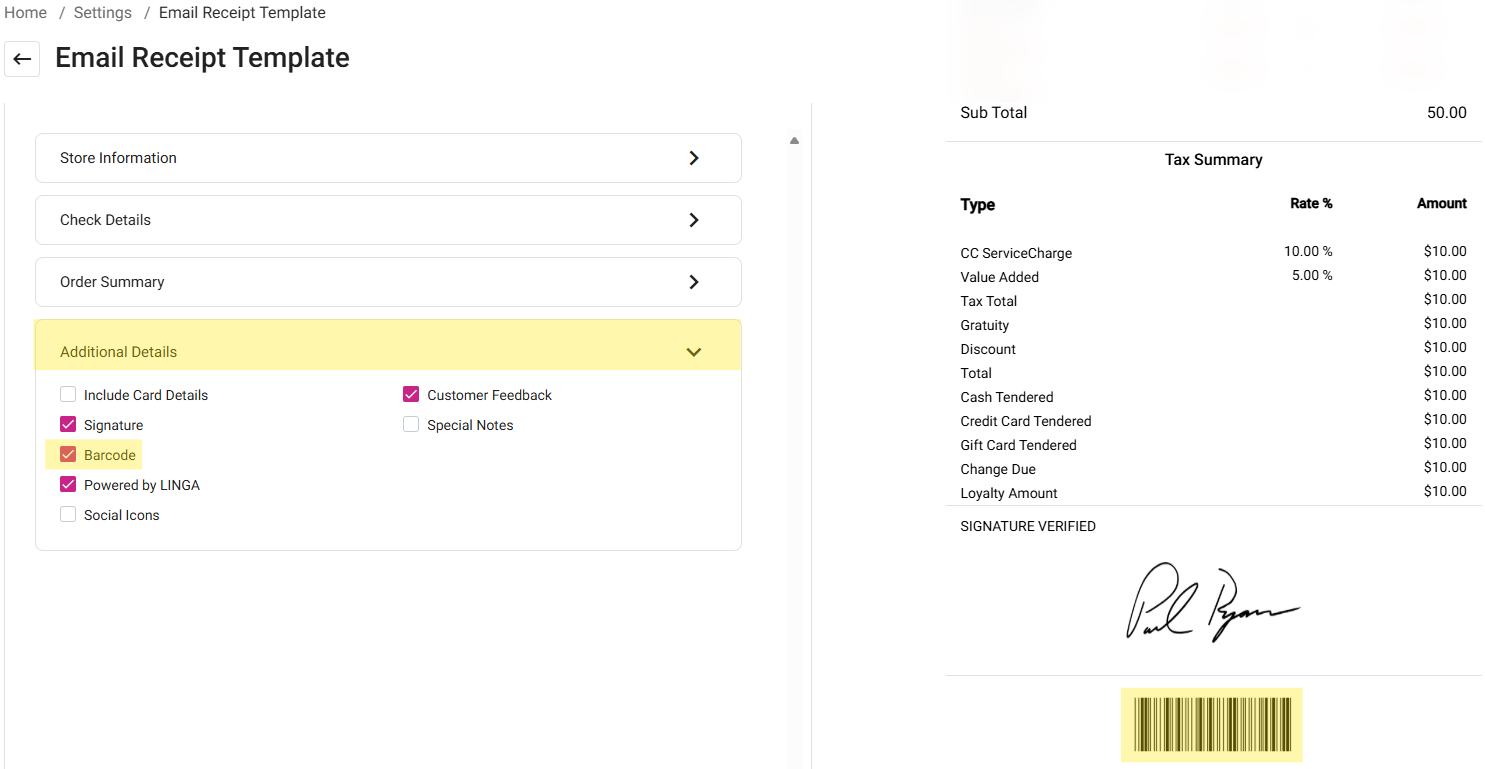
Task: Click the Store Information chevron arrow
Action: pos(694,158)
